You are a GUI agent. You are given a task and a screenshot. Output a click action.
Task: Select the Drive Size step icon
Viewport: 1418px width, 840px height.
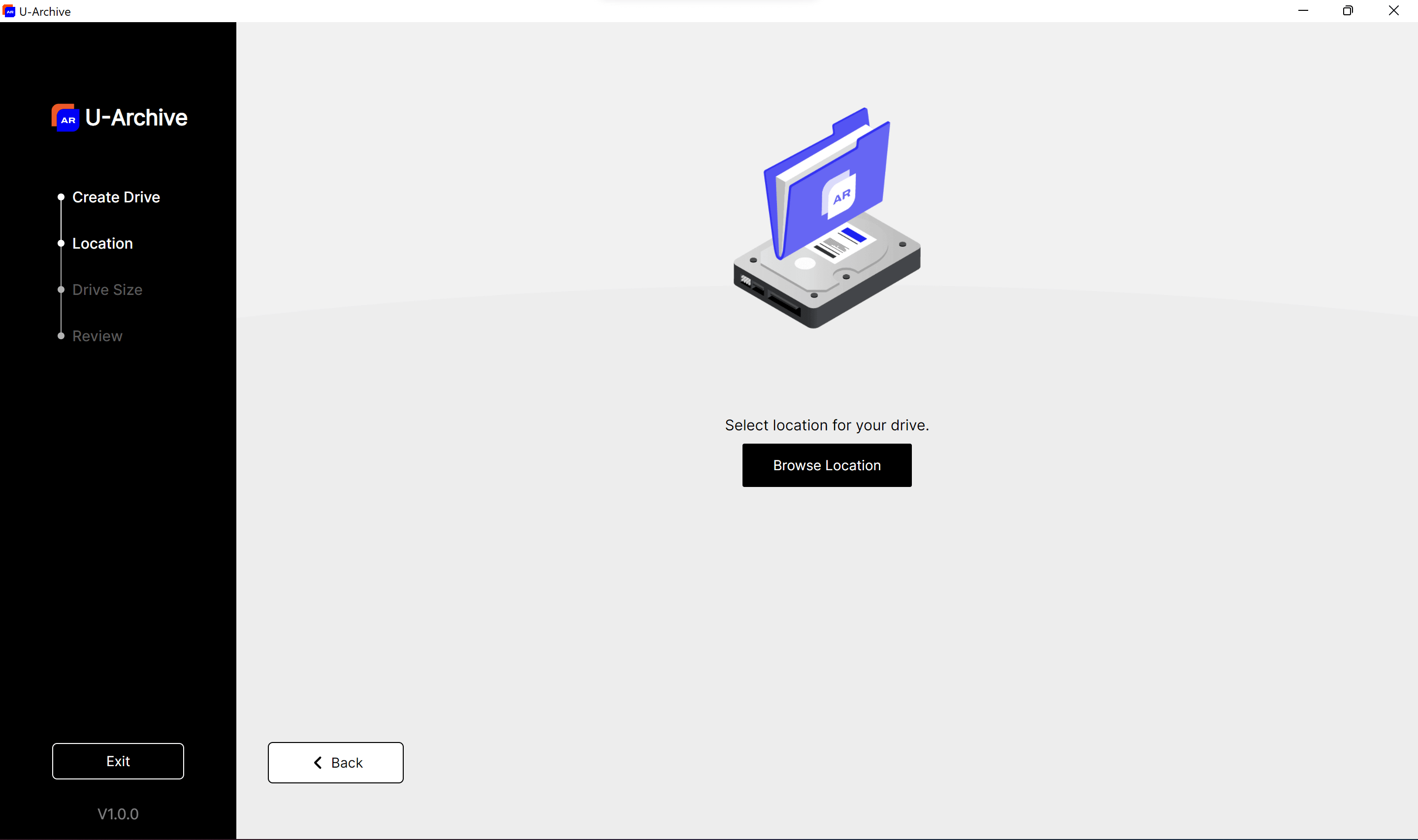point(61,289)
